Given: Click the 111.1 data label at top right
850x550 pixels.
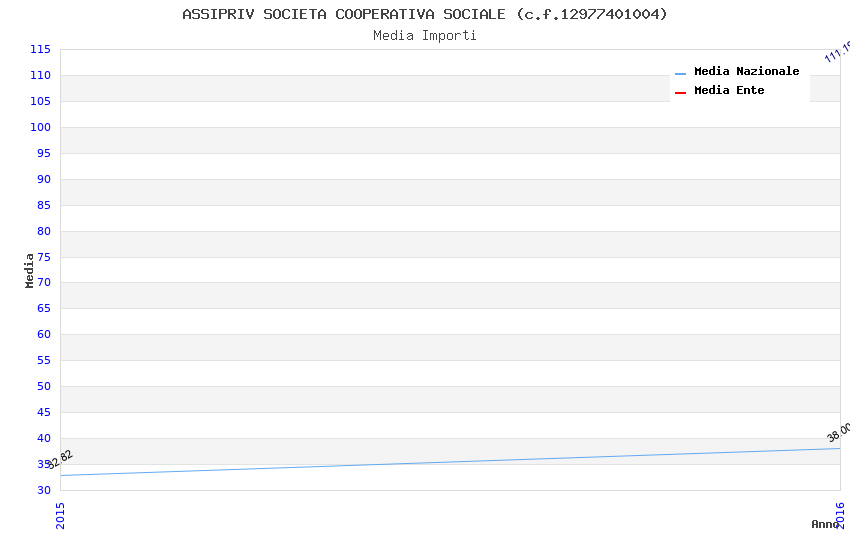Looking at the screenshot, I should [x=838, y=51].
